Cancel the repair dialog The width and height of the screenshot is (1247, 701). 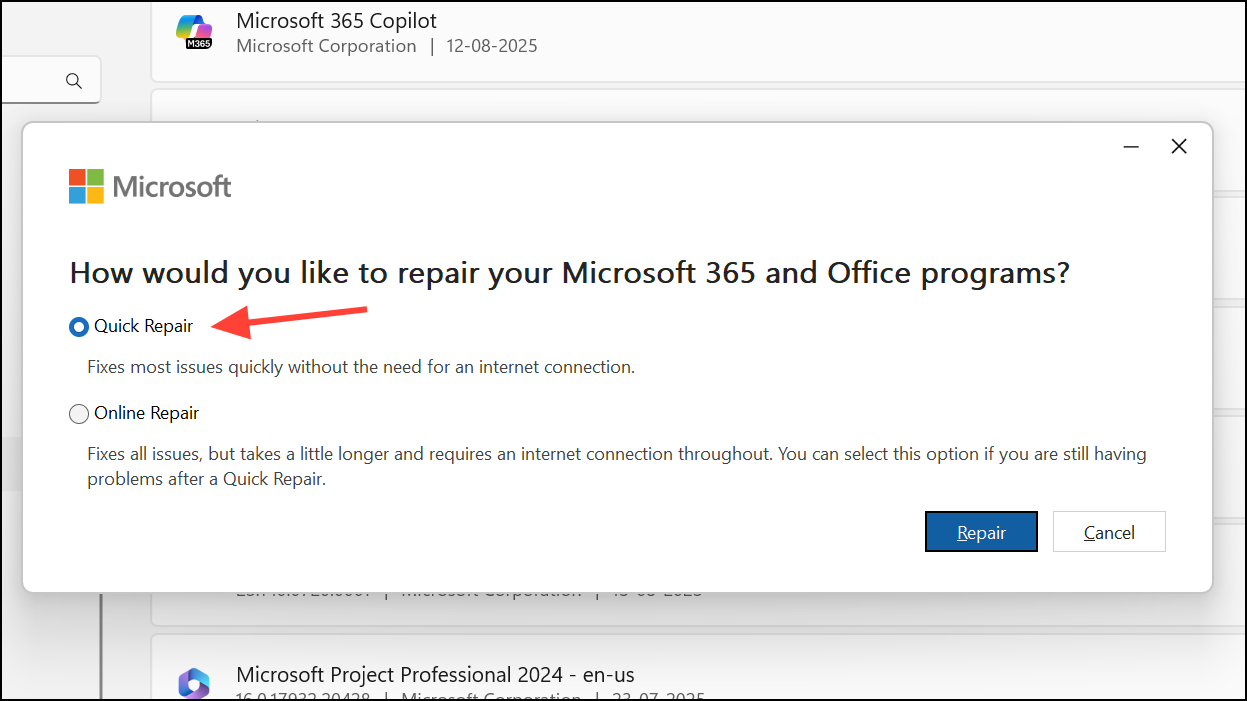tap(1109, 533)
